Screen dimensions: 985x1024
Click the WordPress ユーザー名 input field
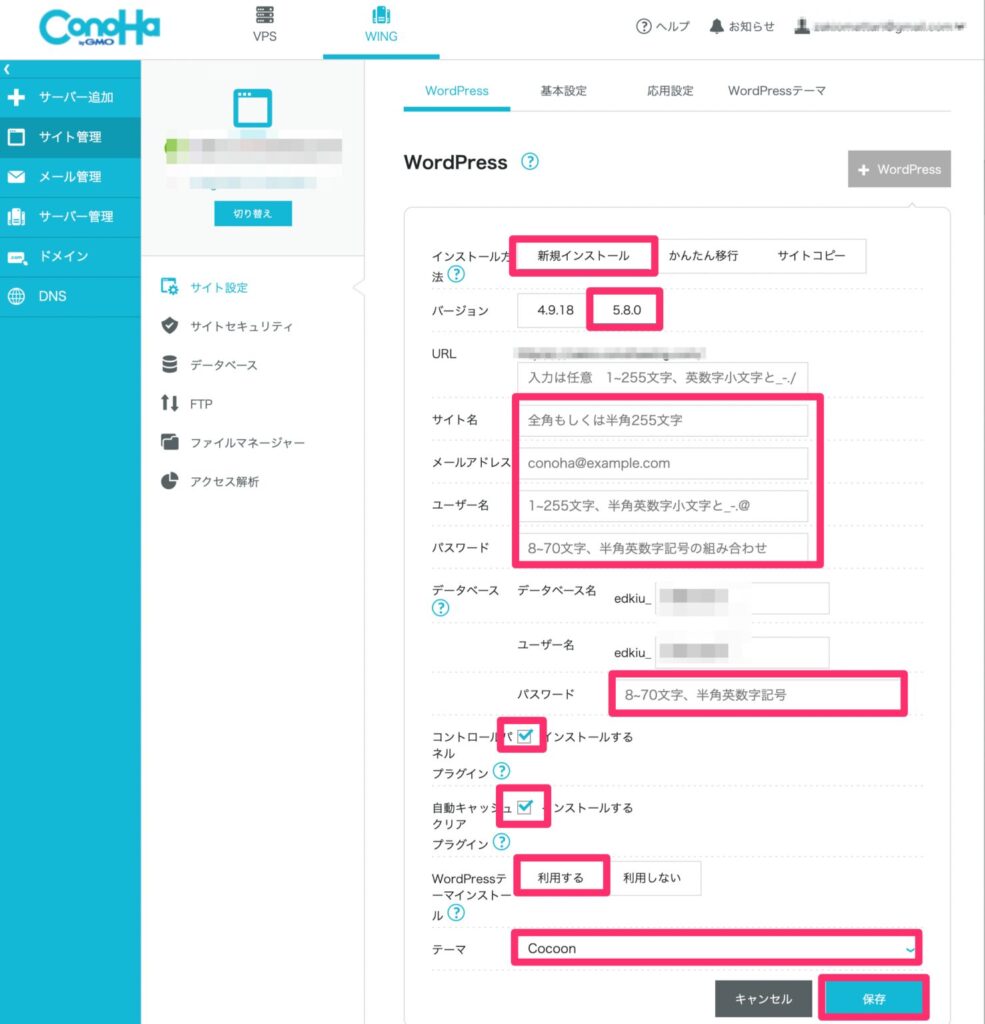[x=662, y=505]
